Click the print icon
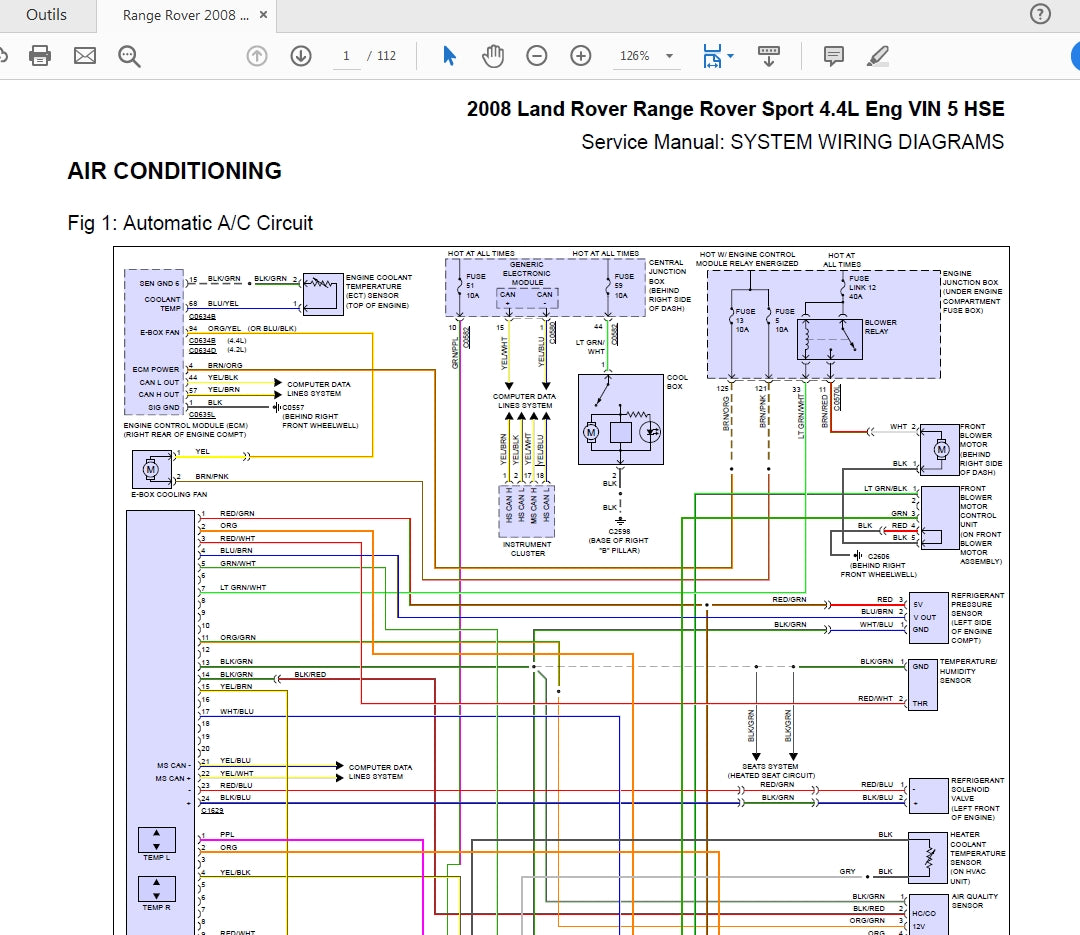The width and height of the screenshot is (1080, 935). tap(40, 56)
